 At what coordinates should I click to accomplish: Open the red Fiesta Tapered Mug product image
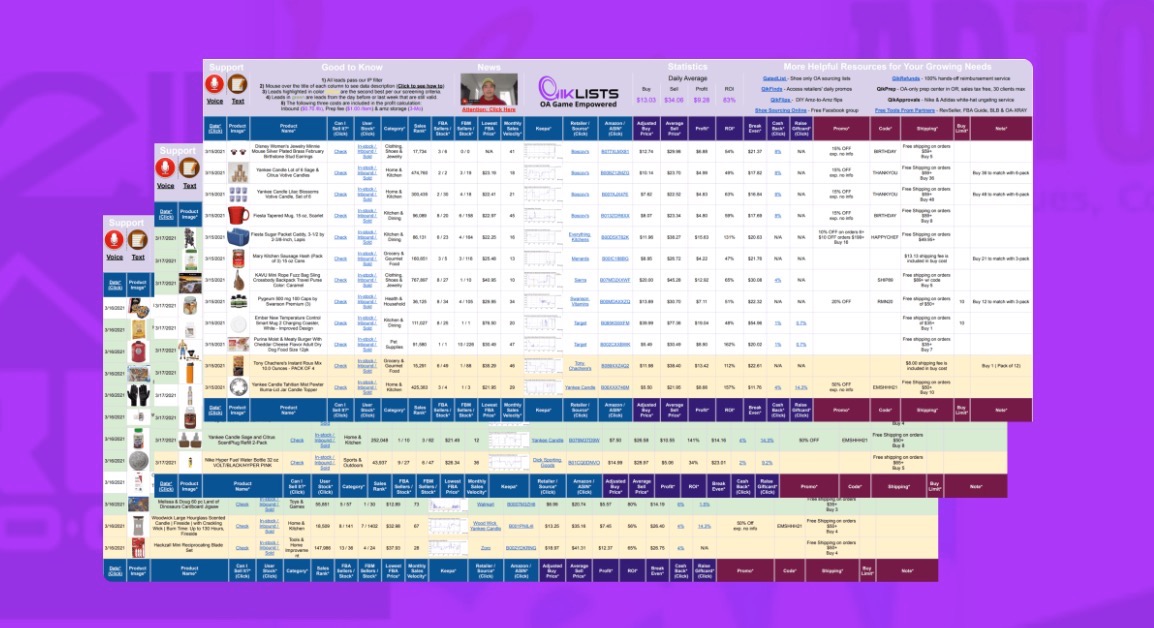238,213
